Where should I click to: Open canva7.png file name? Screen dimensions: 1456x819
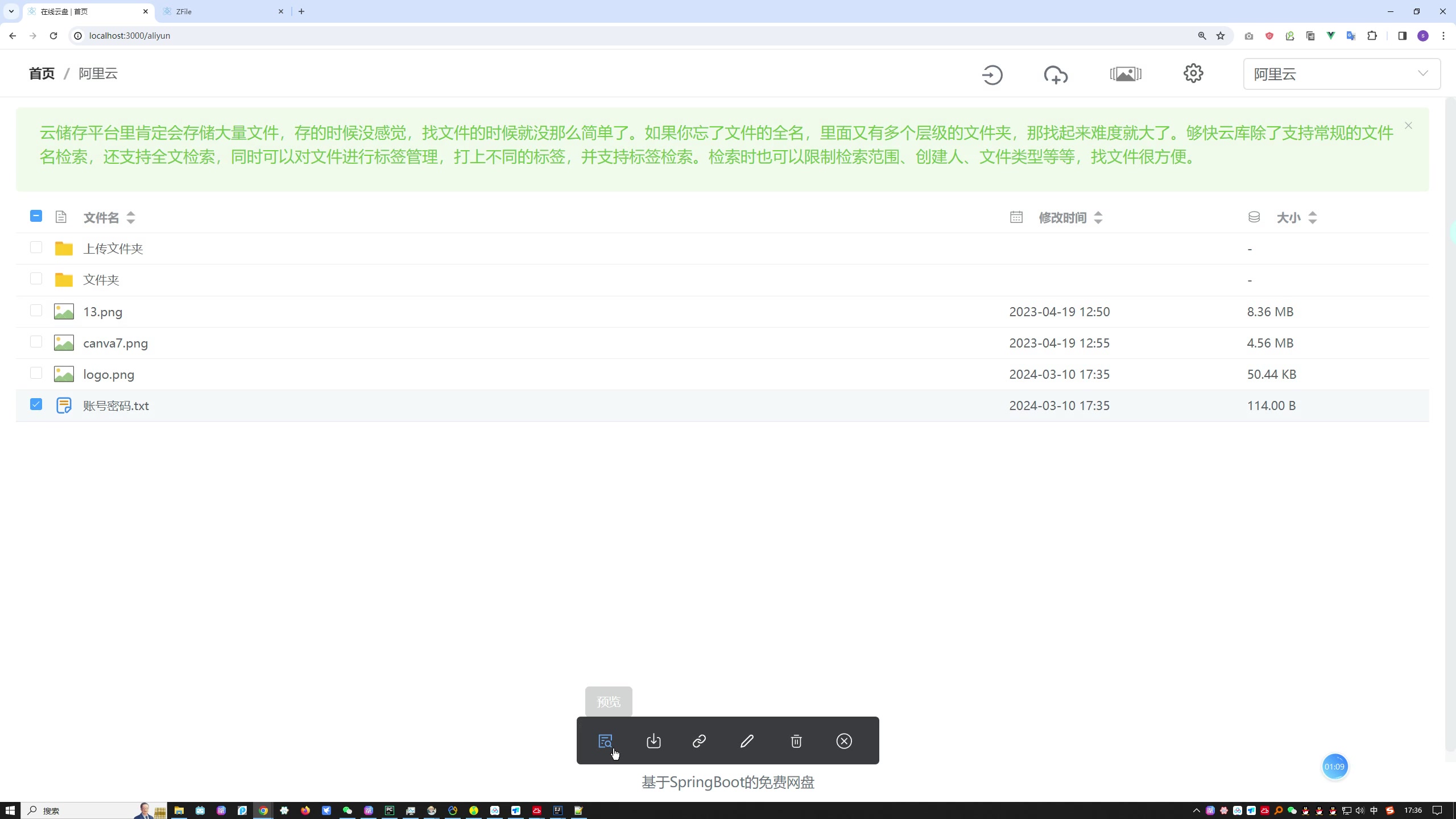[x=115, y=343]
